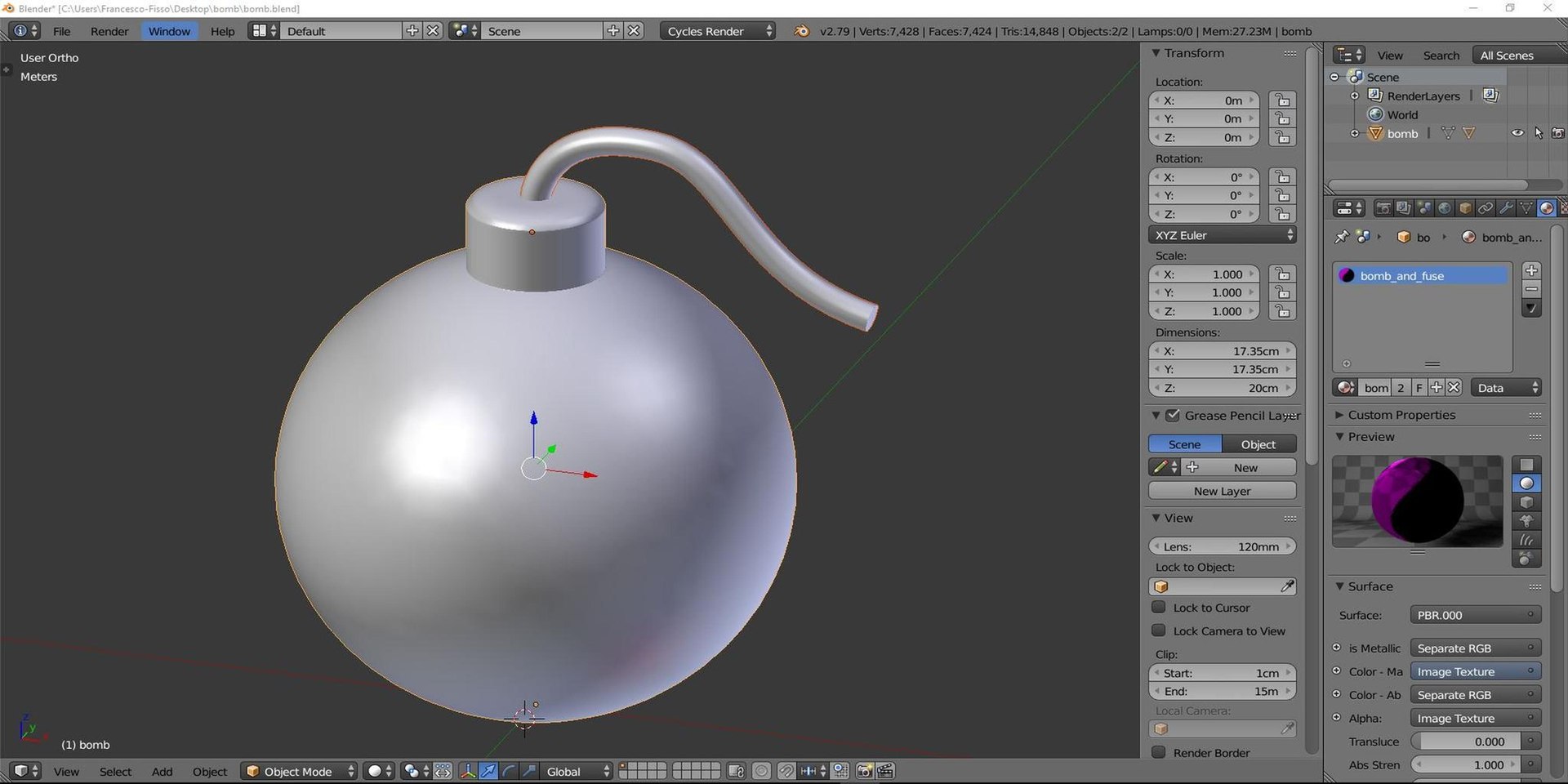Image resolution: width=1568 pixels, height=784 pixels.
Task: Toggle bomb visibility eye in outliner
Action: point(1517,133)
